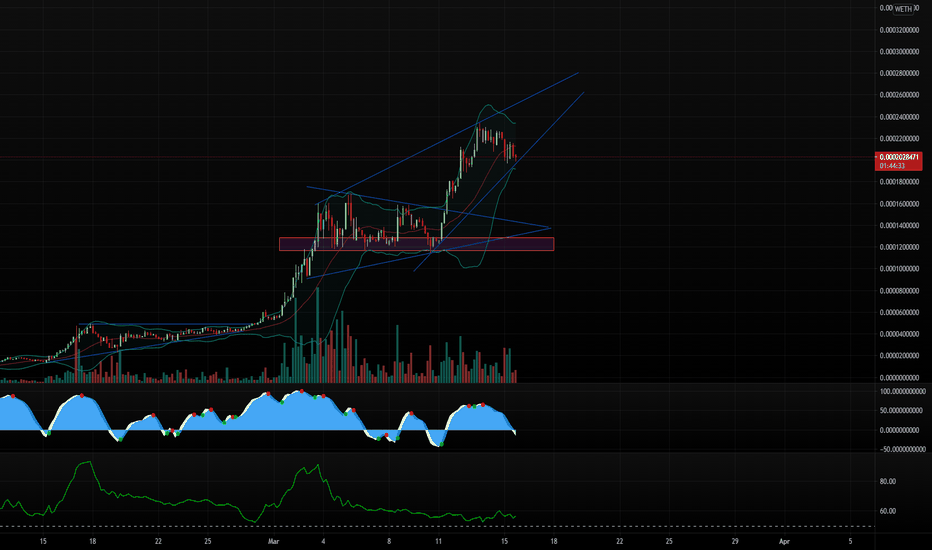932x550 pixels.
Task: Click the 0.0001000000 price scale label
Action: click(899, 269)
